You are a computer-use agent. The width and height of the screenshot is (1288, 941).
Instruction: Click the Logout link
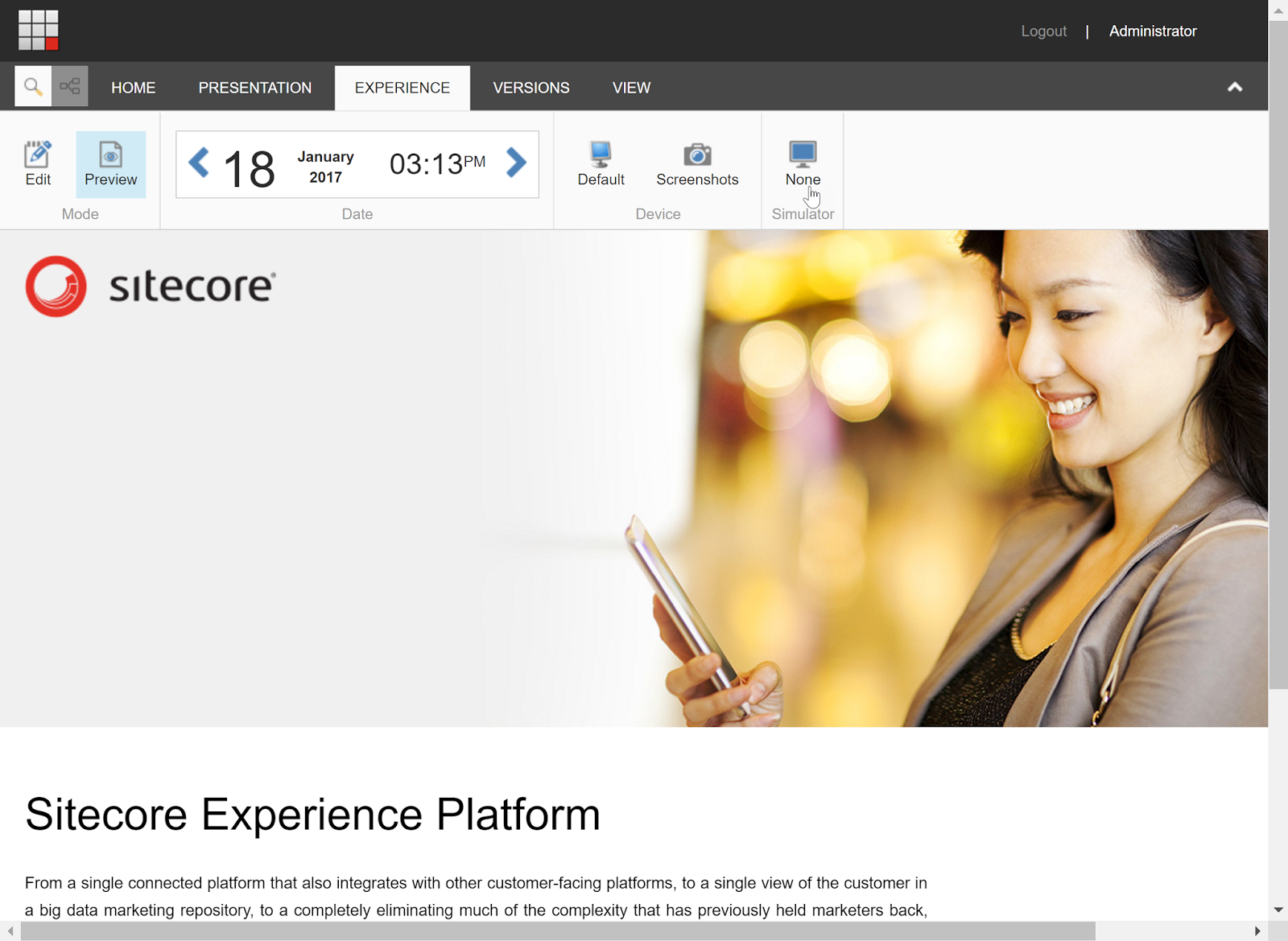[1043, 31]
